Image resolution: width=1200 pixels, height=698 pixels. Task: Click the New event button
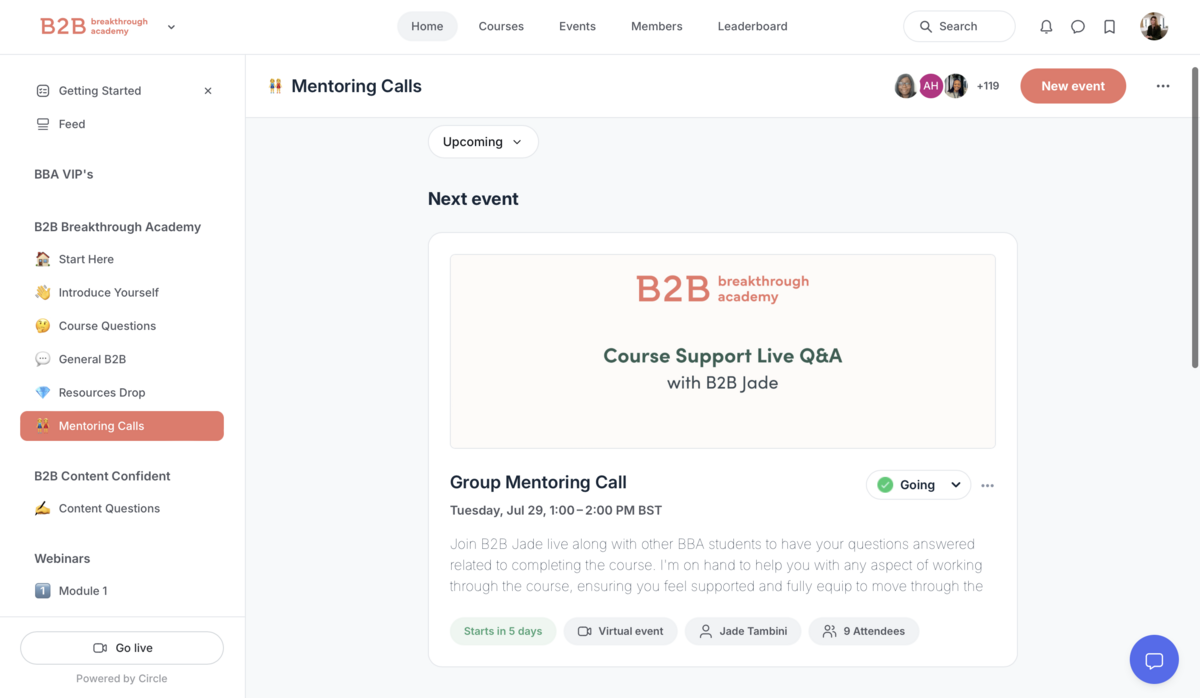[1073, 86]
